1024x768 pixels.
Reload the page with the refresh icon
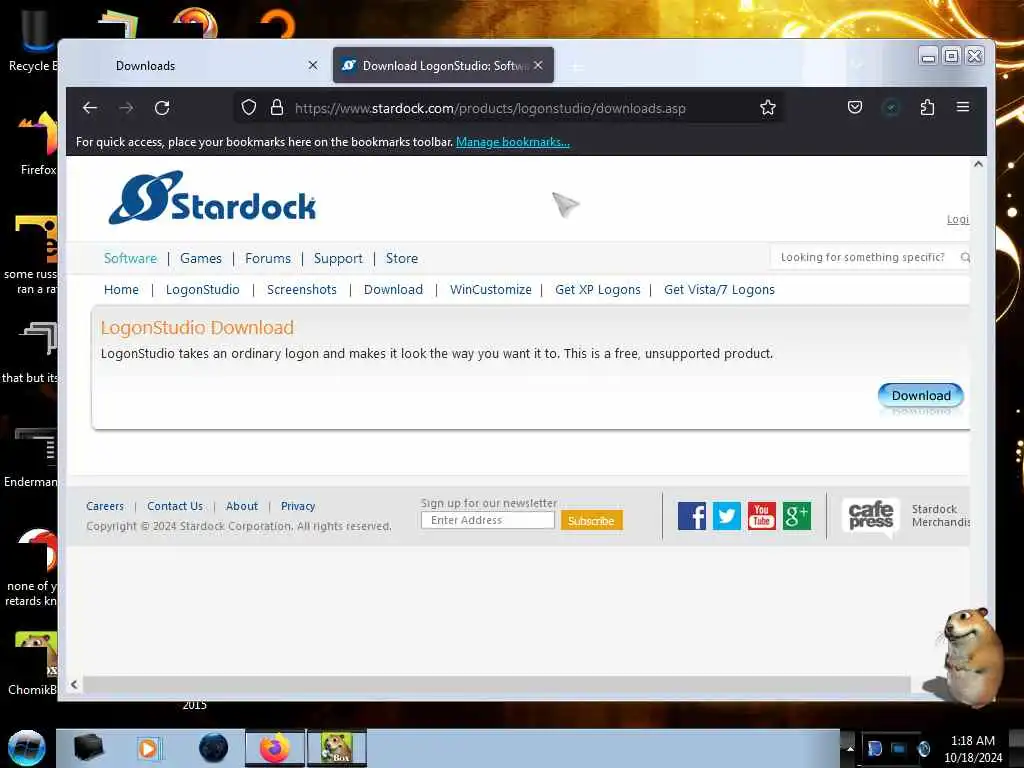162,108
